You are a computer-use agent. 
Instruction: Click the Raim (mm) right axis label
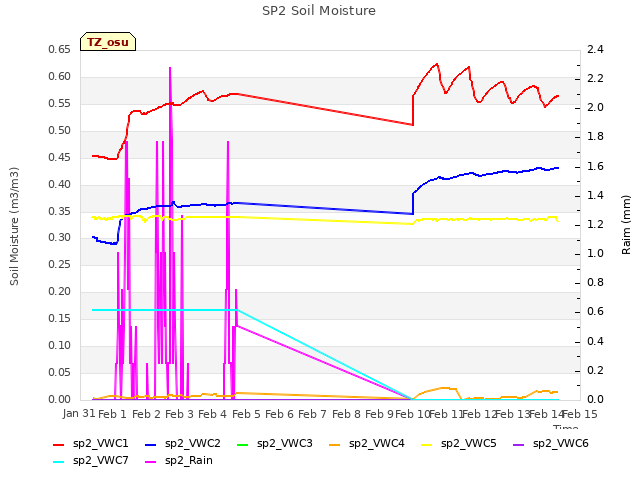[626, 225]
